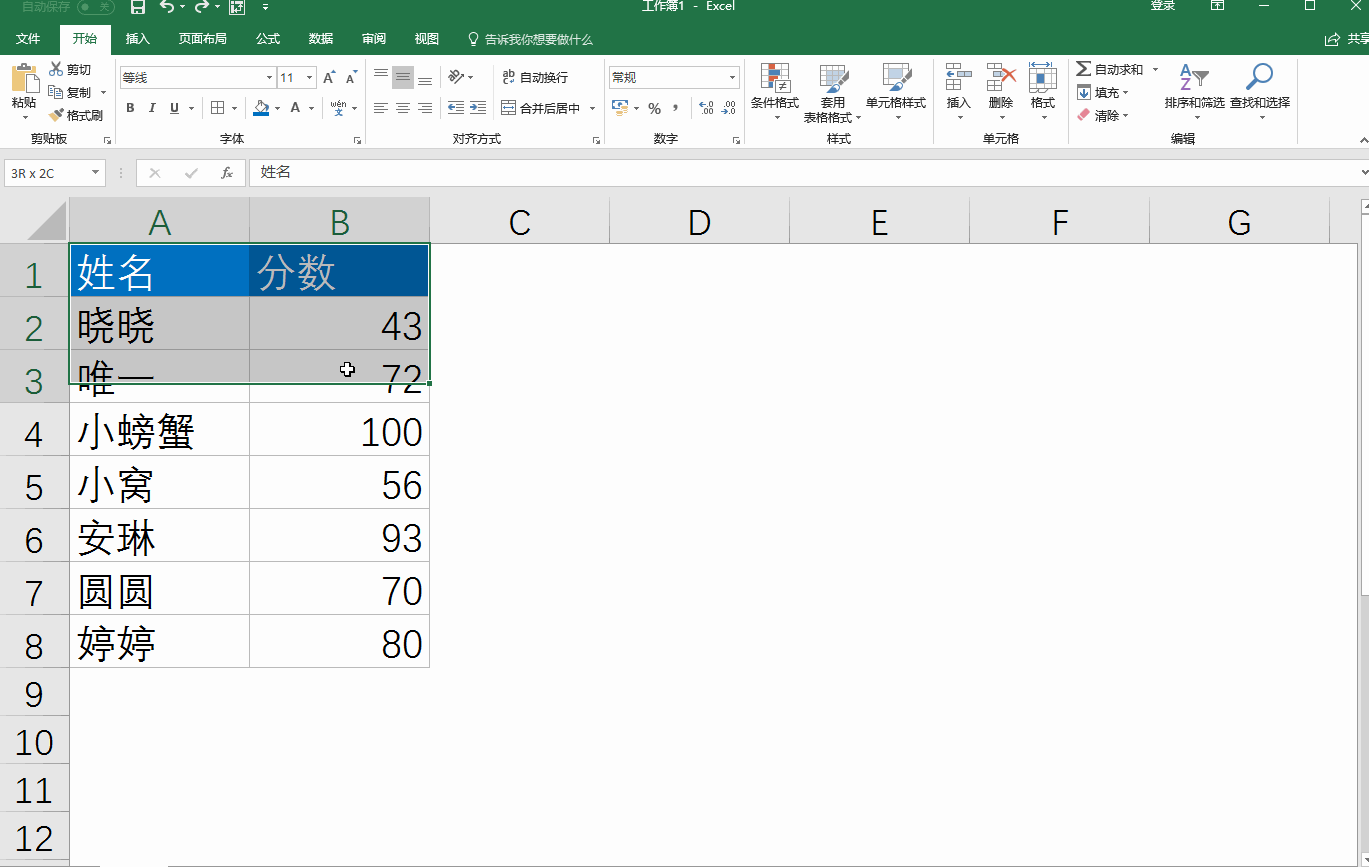This screenshot has height=867, width=1369.
Task: Click the 插入 cells button
Action: tap(959, 90)
